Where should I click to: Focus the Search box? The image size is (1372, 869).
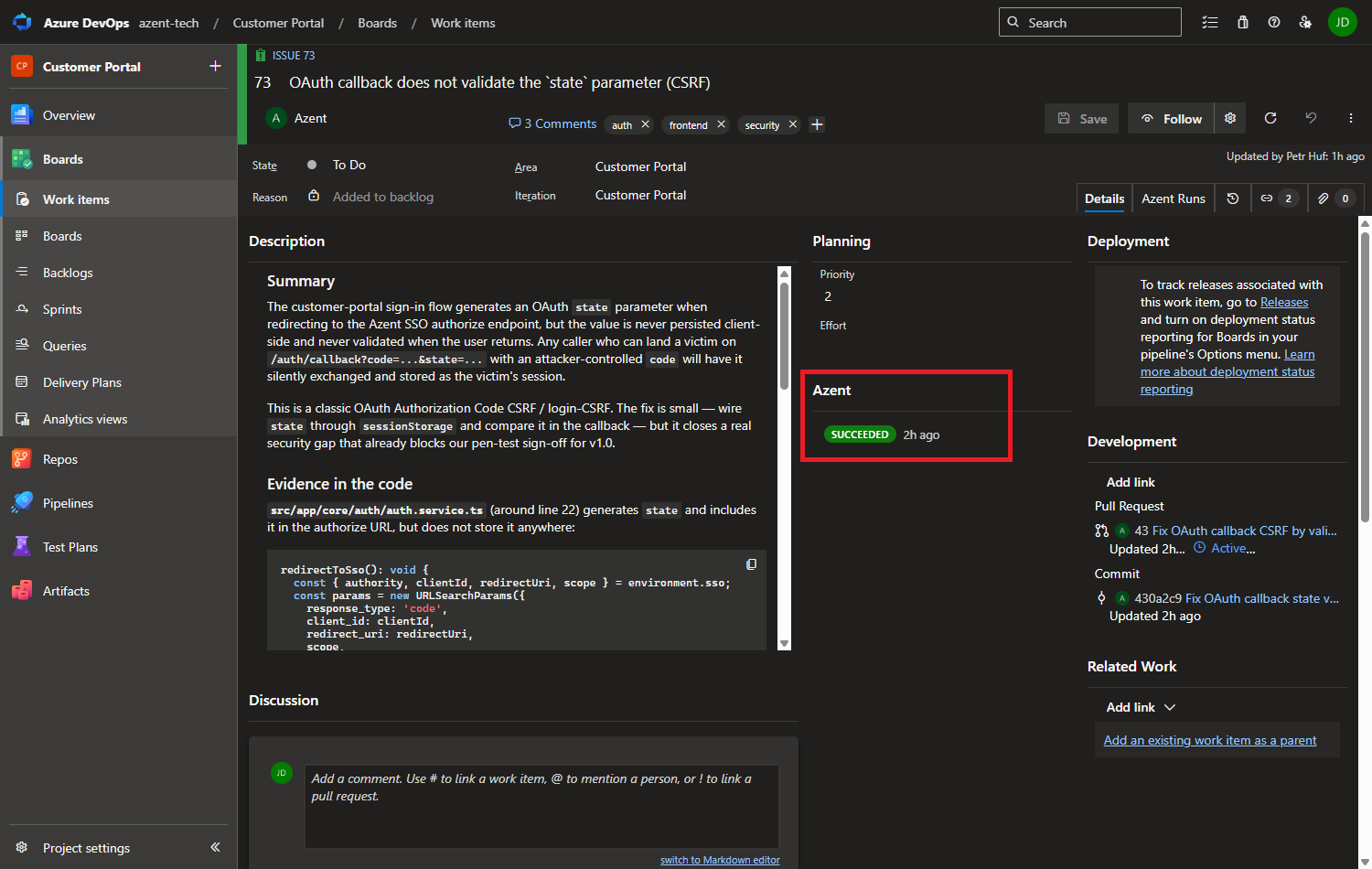[1090, 22]
